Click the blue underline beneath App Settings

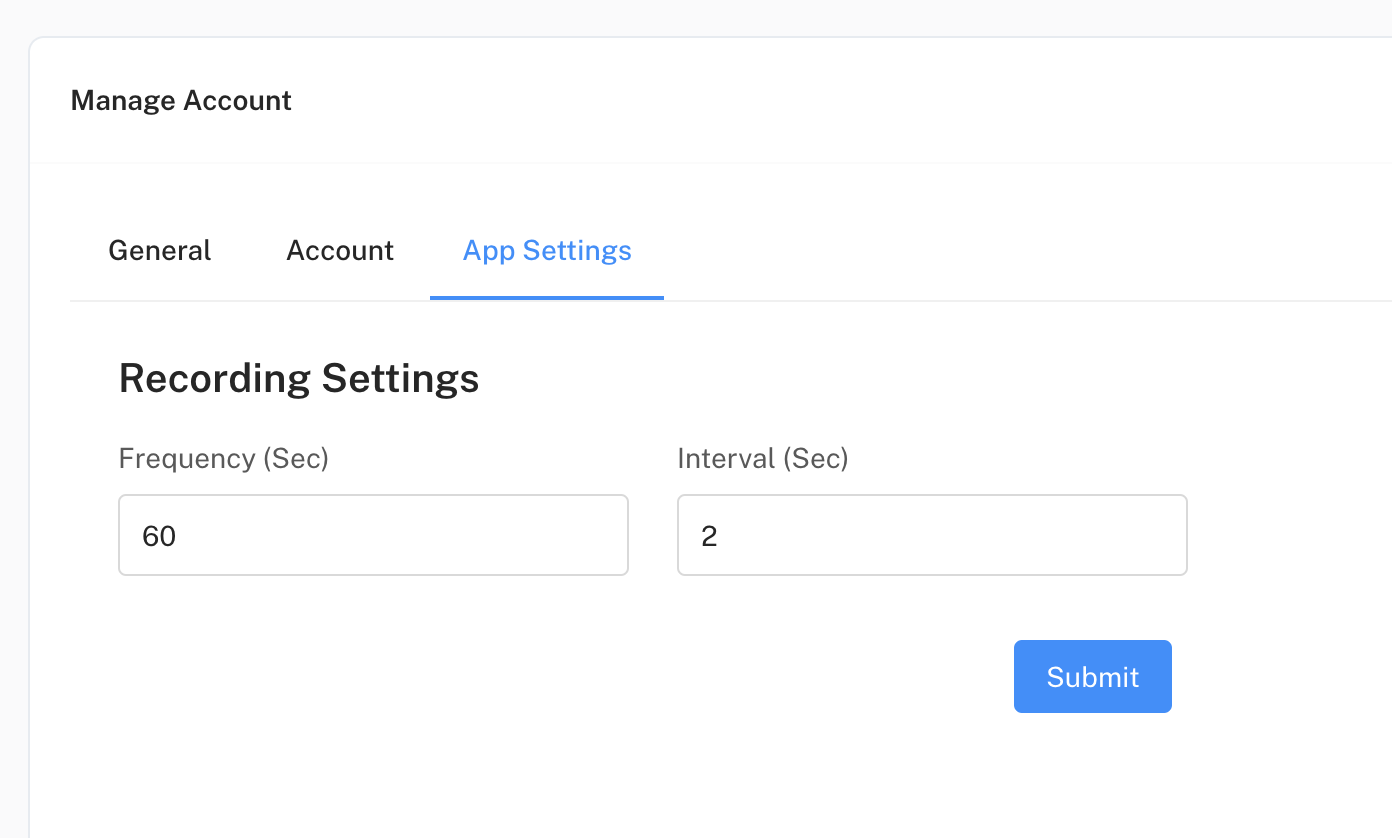547,297
